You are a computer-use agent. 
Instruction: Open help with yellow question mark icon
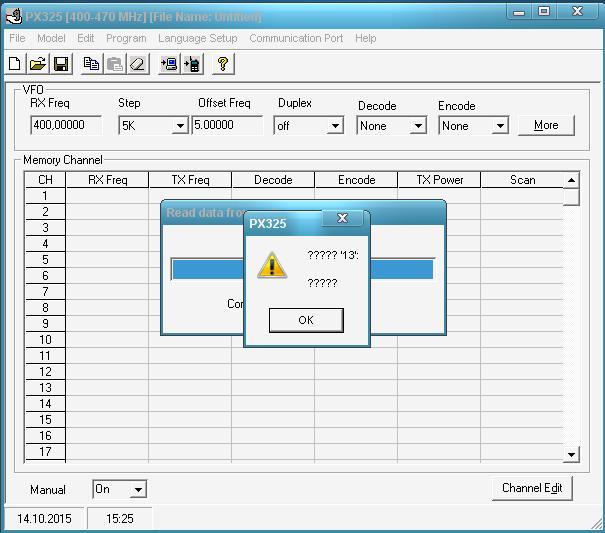223,64
